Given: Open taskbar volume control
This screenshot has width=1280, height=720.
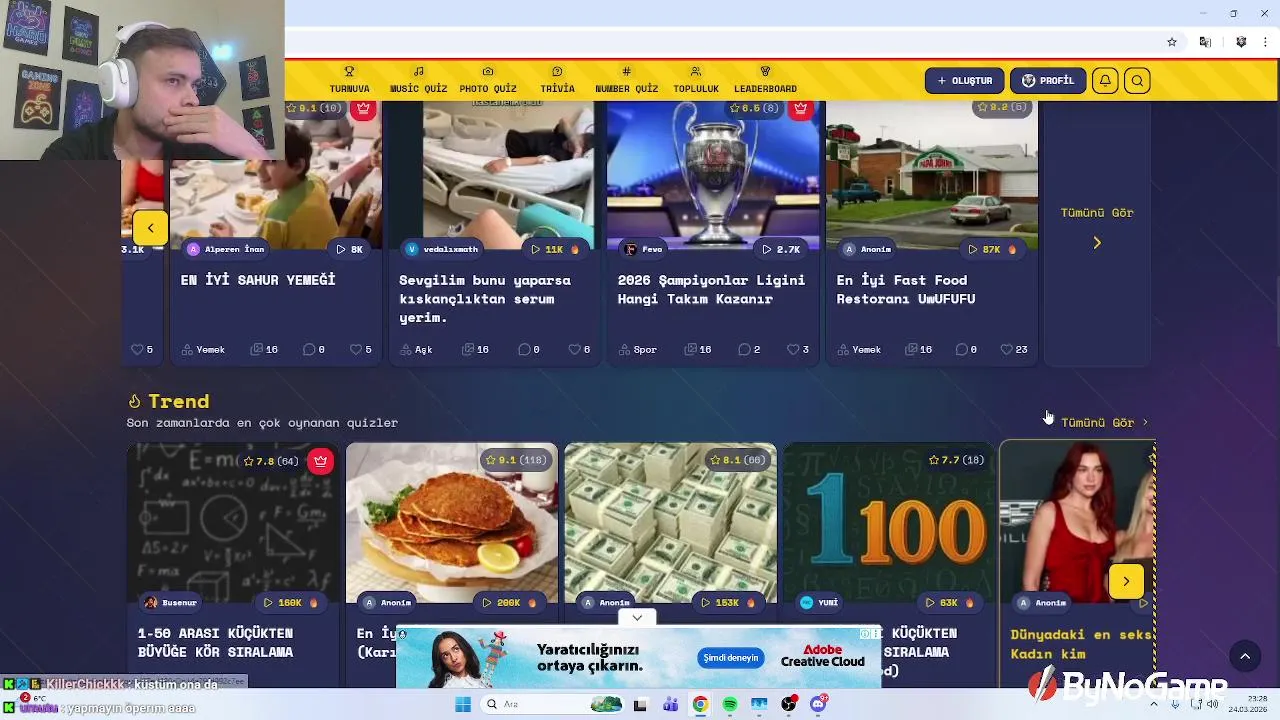Looking at the screenshot, I should click(x=1212, y=704).
